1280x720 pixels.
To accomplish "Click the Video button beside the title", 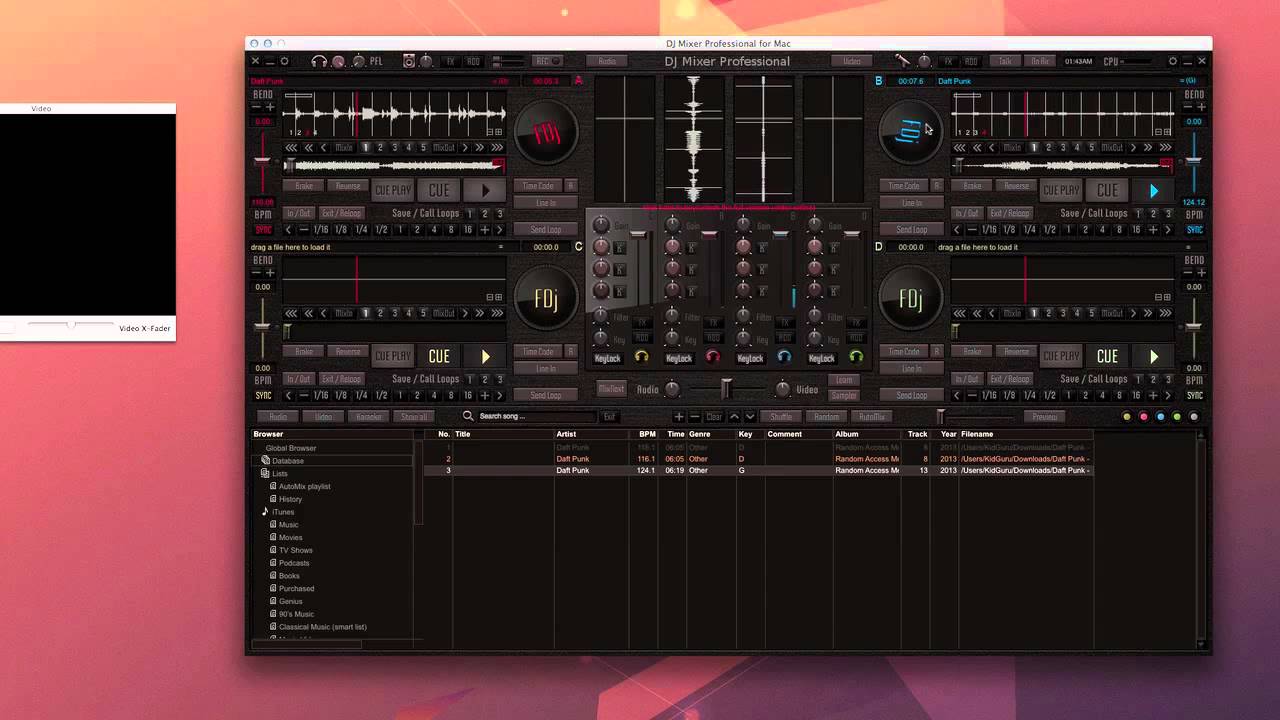I will (x=852, y=61).
